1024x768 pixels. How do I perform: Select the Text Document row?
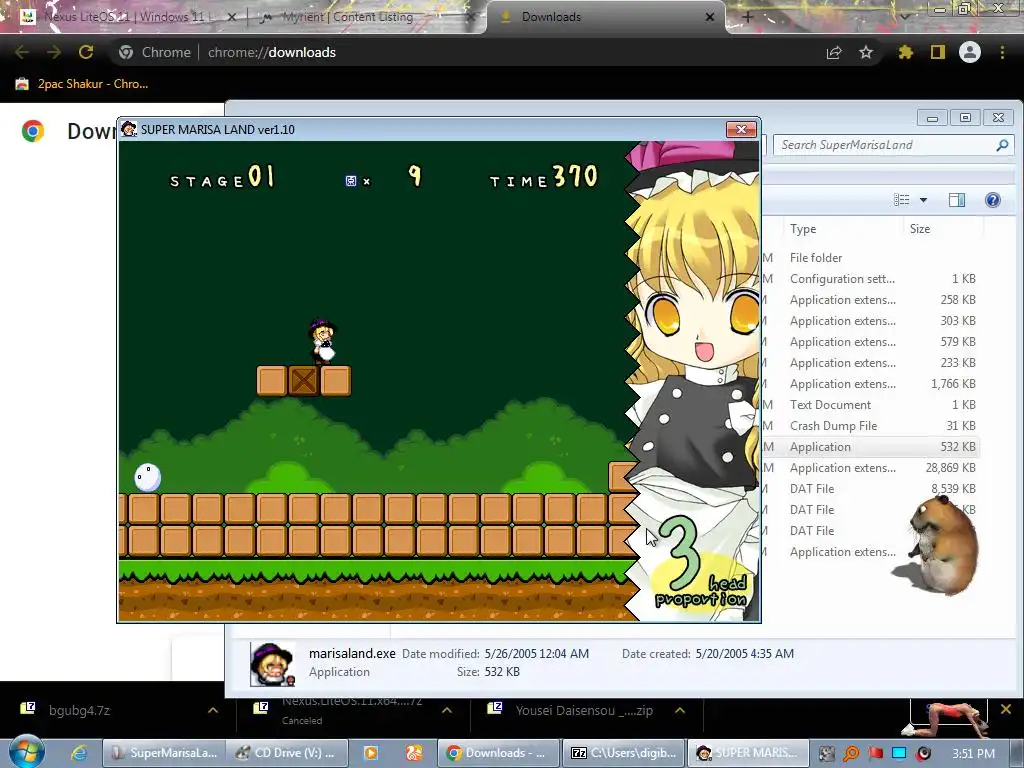[871, 405]
